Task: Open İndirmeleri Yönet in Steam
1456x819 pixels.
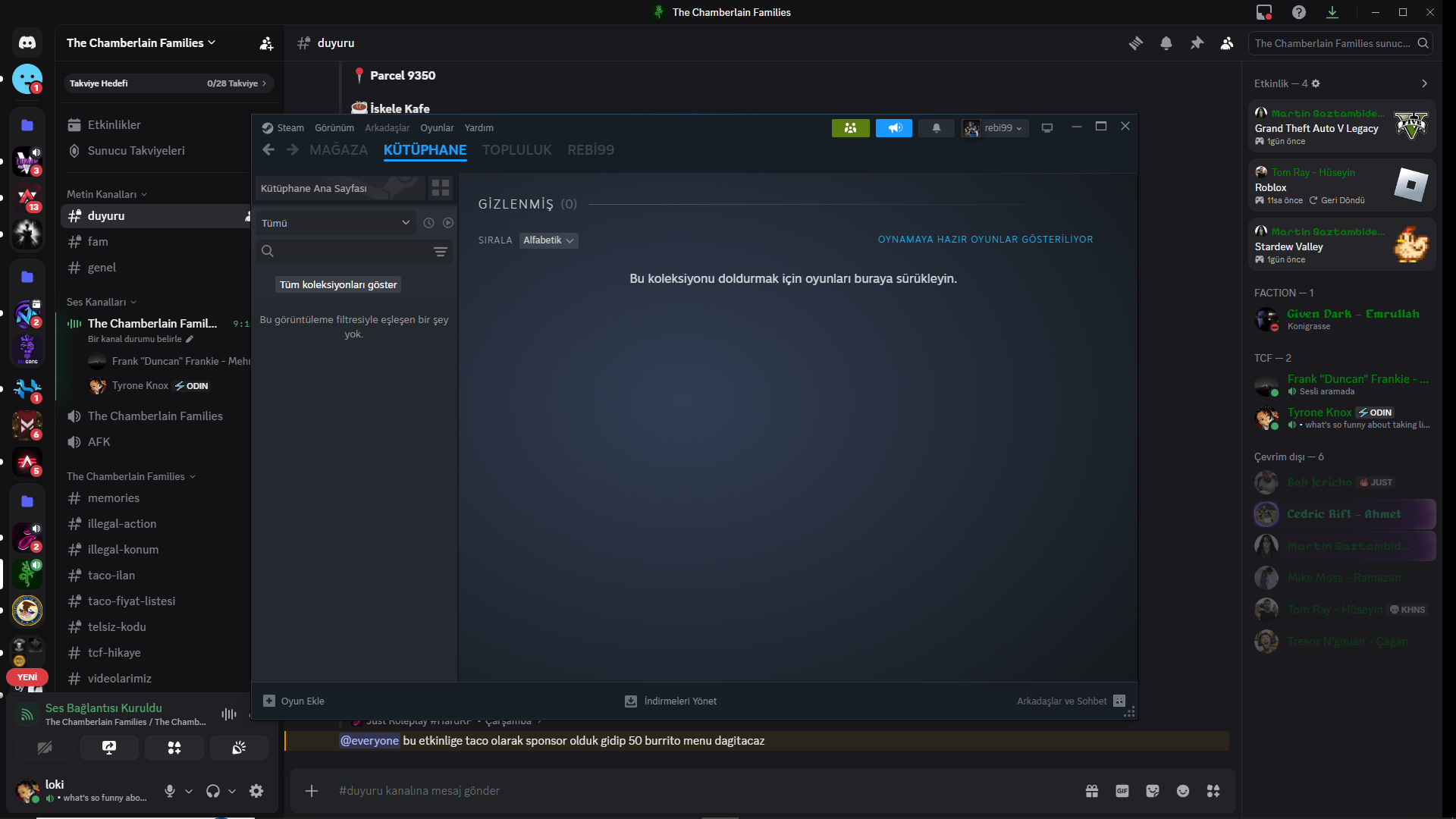Action: tap(670, 701)
